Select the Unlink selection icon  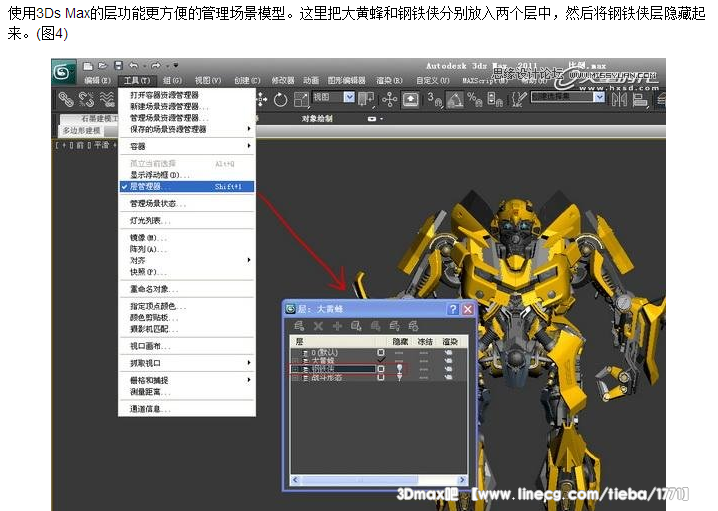coord(87,99)
